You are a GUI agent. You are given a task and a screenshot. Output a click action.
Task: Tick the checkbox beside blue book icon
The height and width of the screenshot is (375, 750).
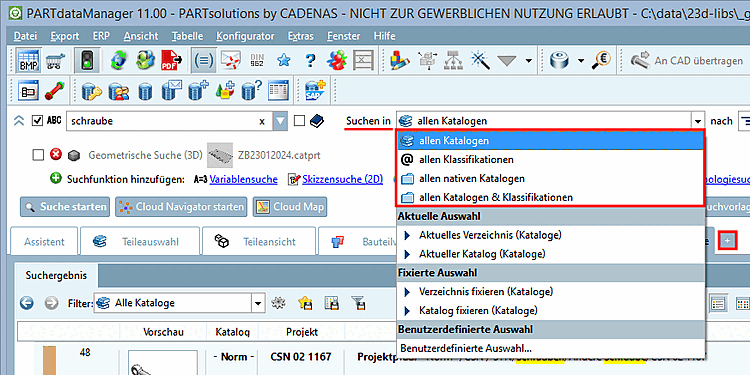pos(299,121)
